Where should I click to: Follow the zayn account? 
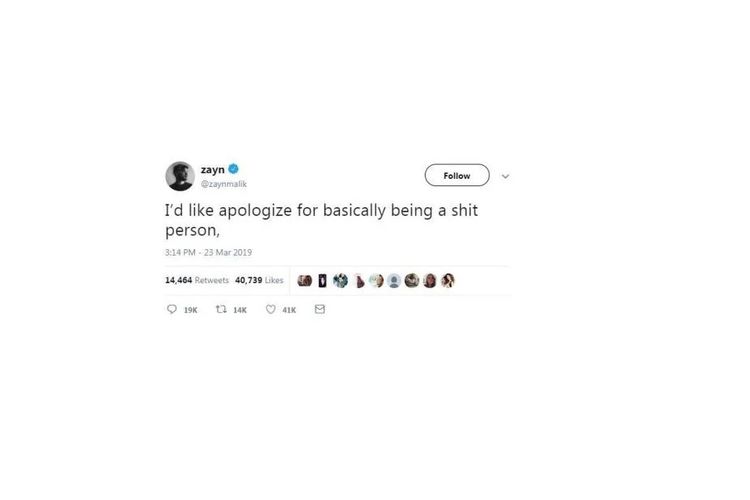click(457, 176)
